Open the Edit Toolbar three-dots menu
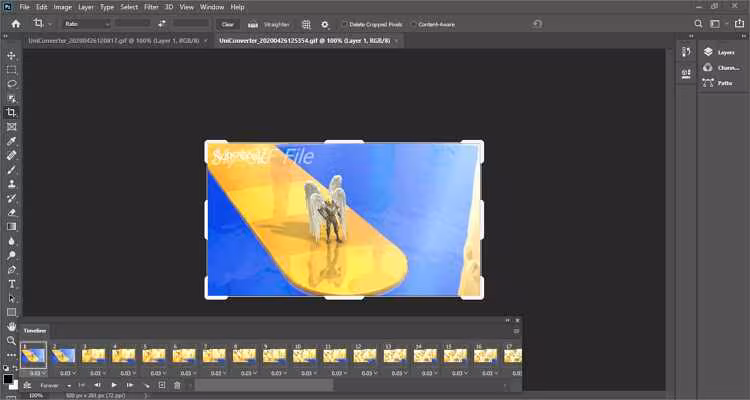The image size is (750, 400). pyautogui.click(x=11, y=355)
